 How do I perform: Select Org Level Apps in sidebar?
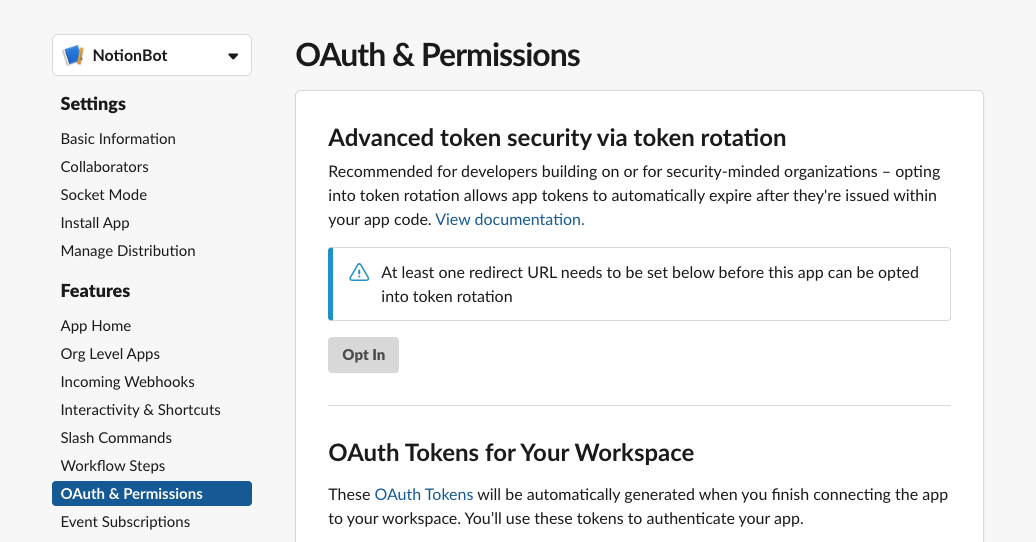coord(110,354)
